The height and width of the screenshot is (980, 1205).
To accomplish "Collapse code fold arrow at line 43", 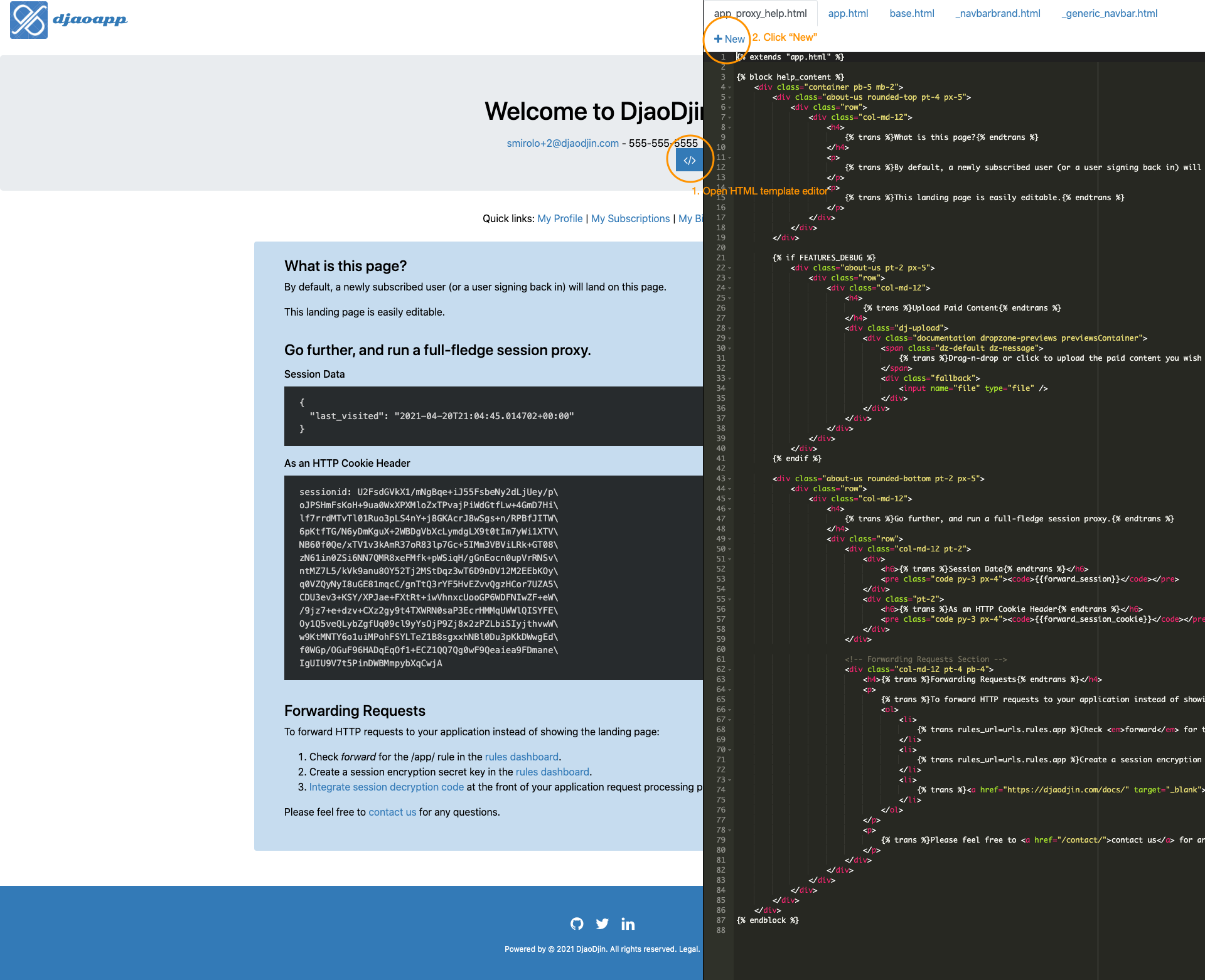I will coord(730,479).
